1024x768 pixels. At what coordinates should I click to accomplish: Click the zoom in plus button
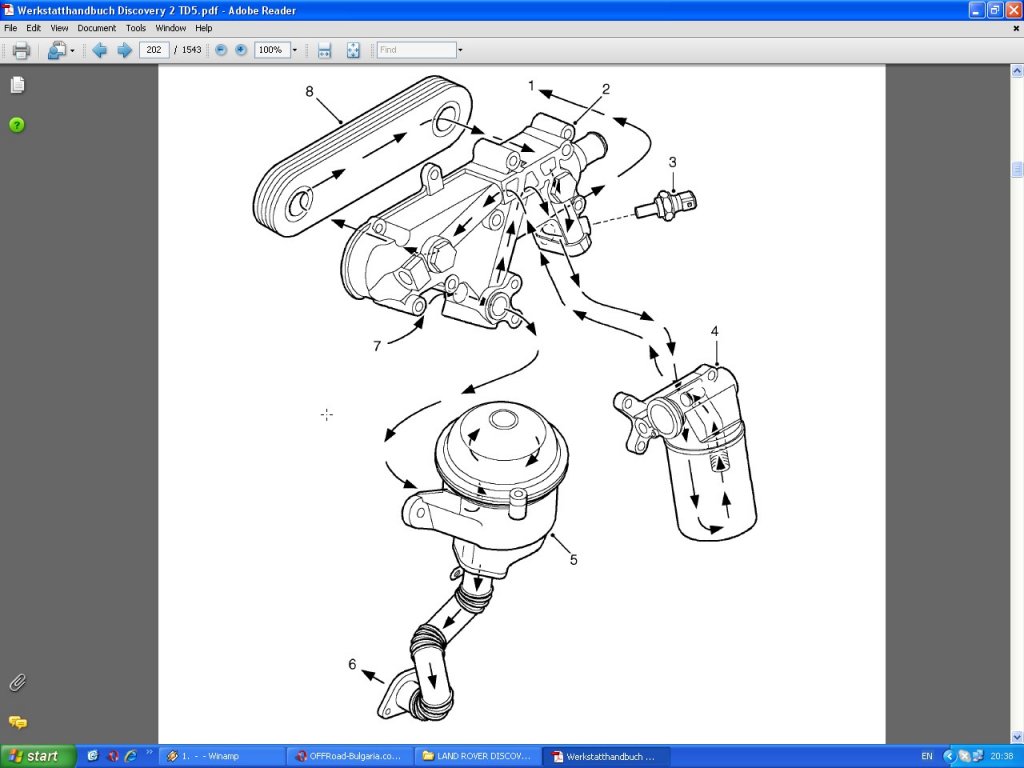coord(241,50)
